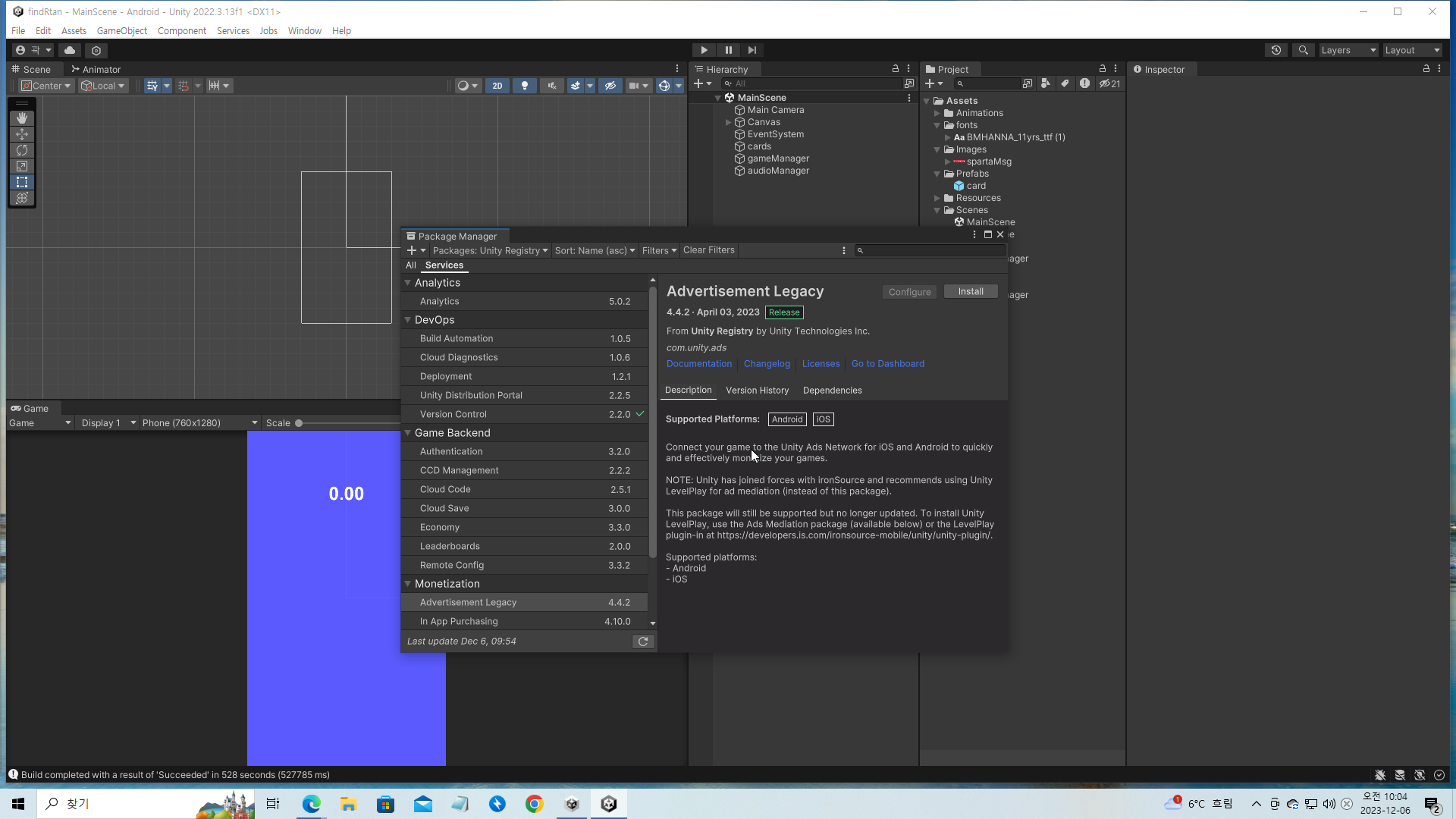Click Clear Filters in Package Manager
Image resolution: width=1456 pixels, height=819 pixels.
click(x=709, y=250)
